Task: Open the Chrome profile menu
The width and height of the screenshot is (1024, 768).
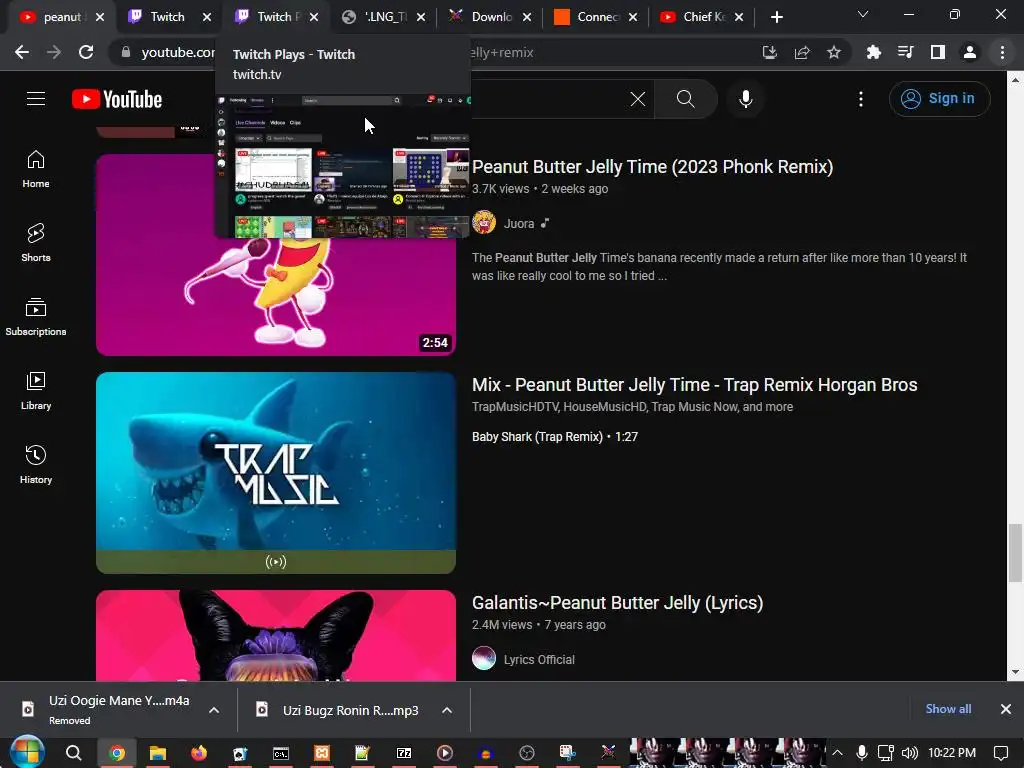Action: pos(970,52)
